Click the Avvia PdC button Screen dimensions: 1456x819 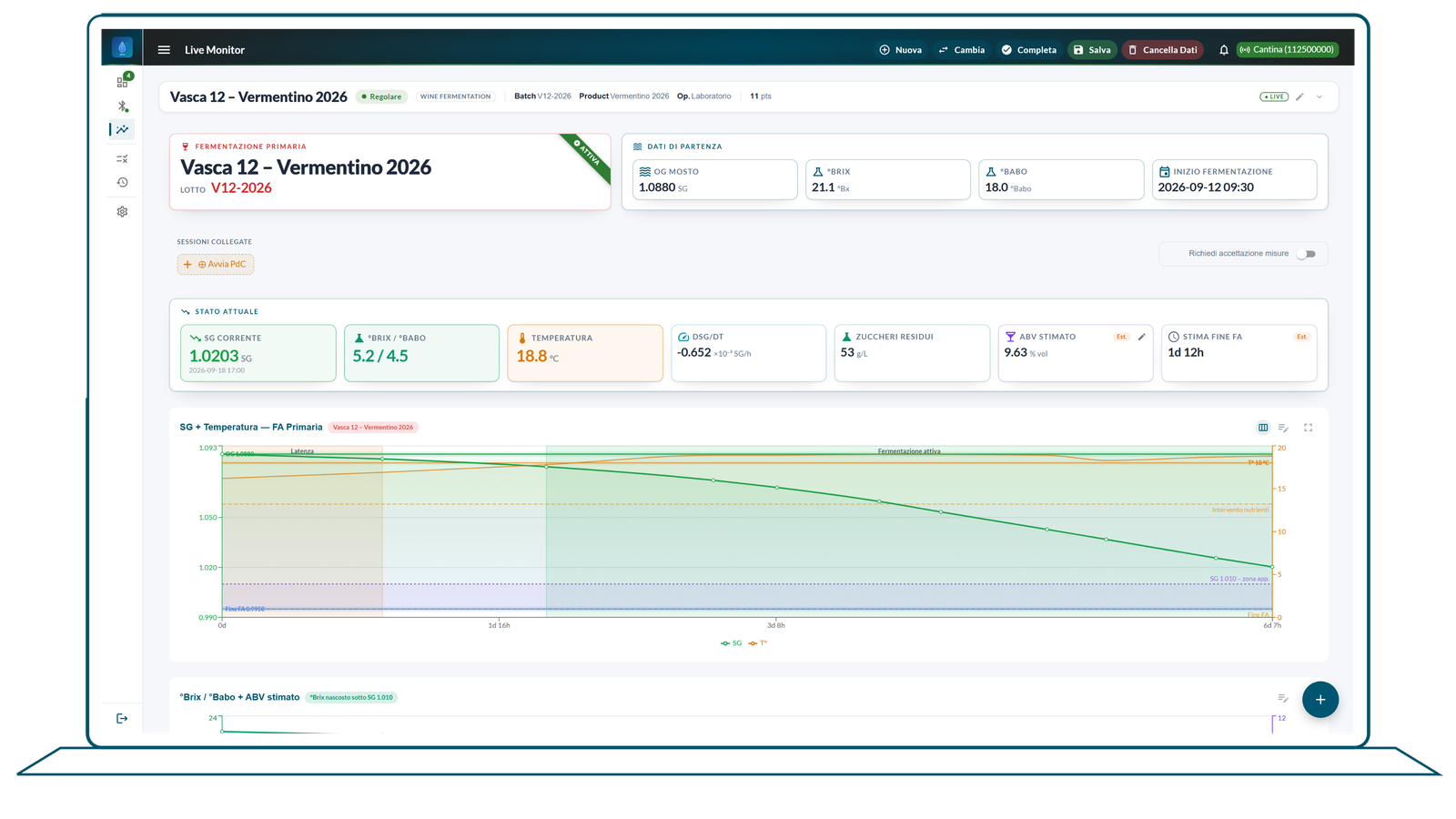(216, 265)
